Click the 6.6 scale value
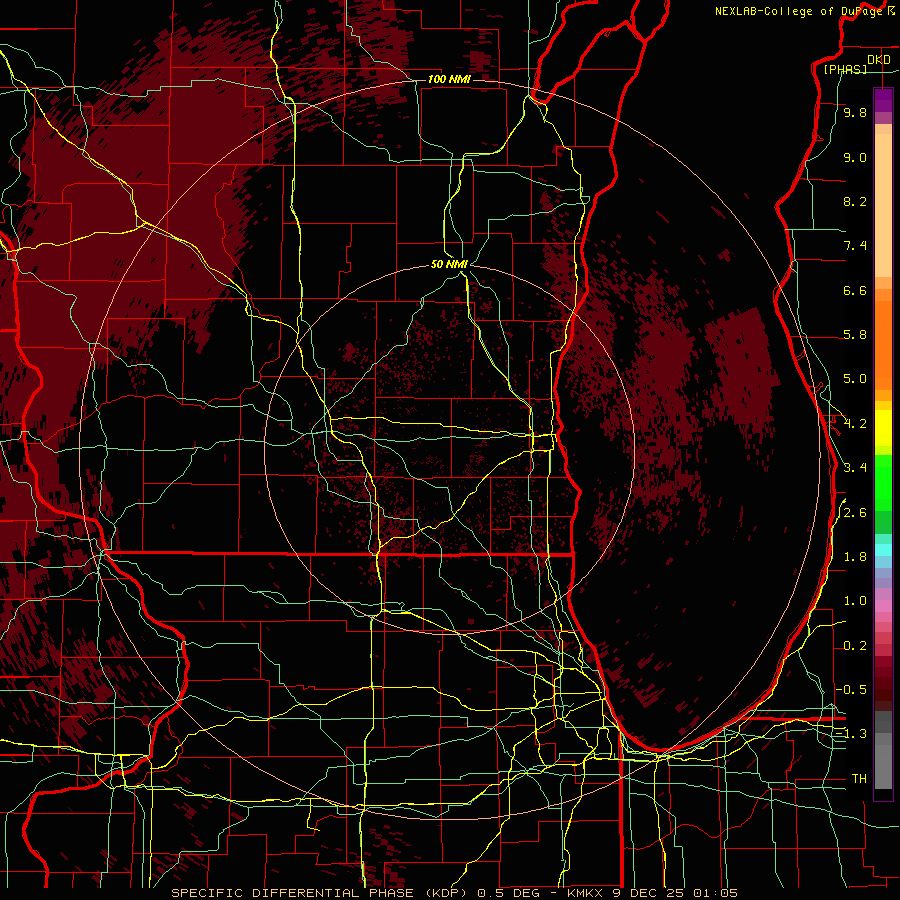 [855, 290]
